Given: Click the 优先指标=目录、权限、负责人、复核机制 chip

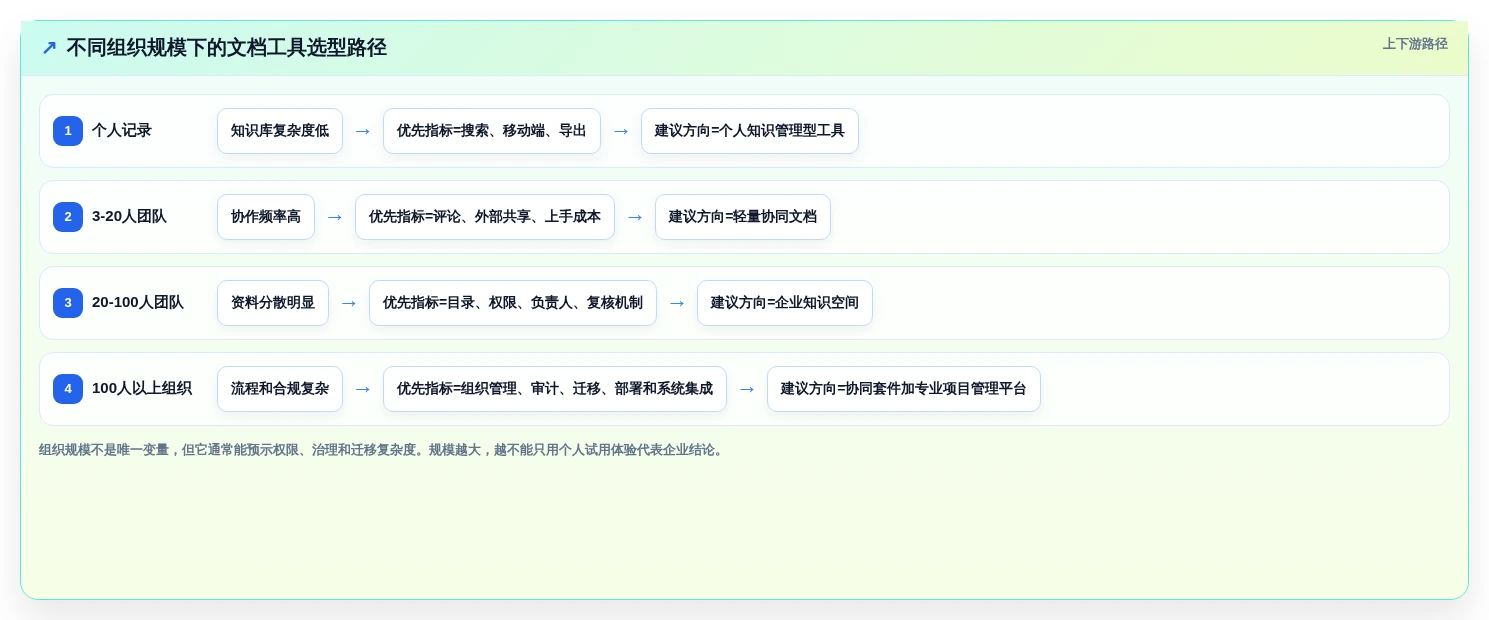Looking at the screenshot, I should tap(513, 303).
